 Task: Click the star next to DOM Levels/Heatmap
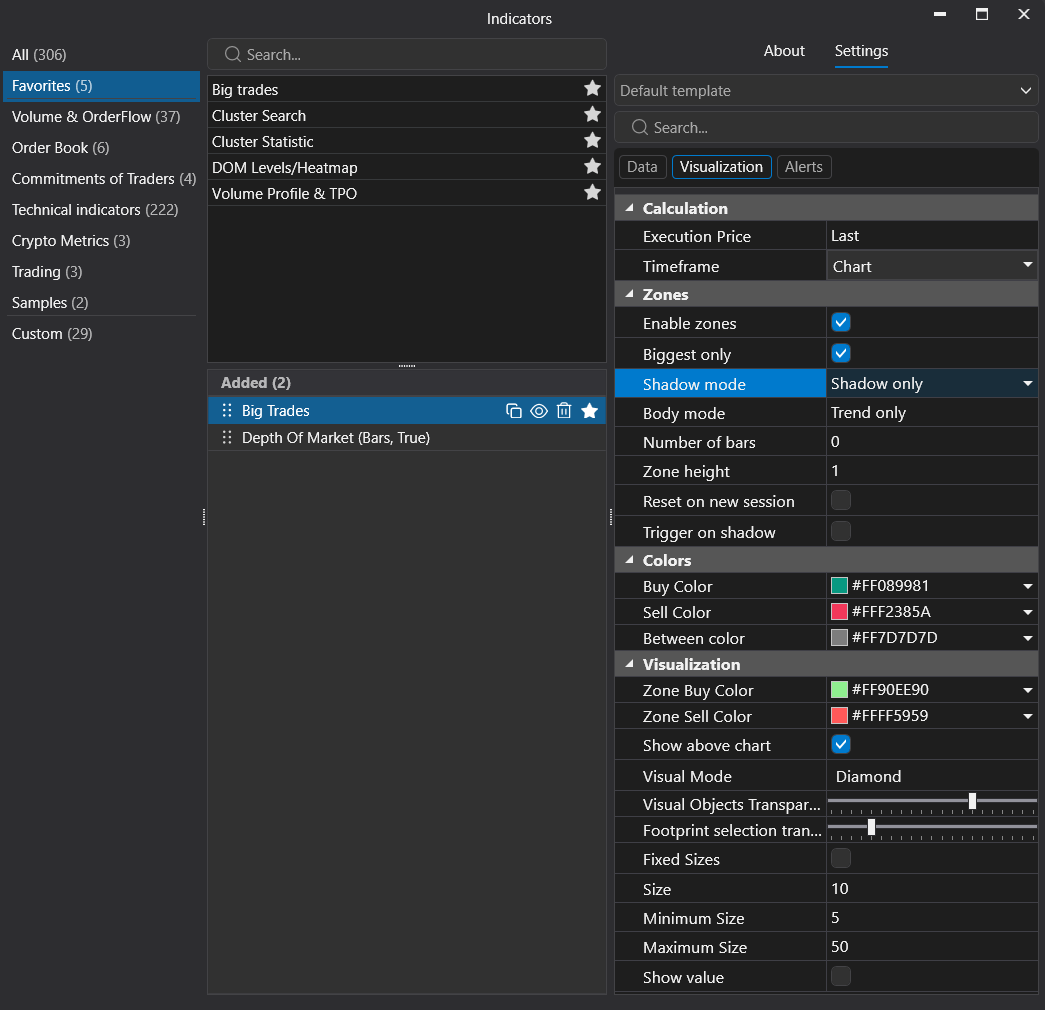tap(592, 167)
